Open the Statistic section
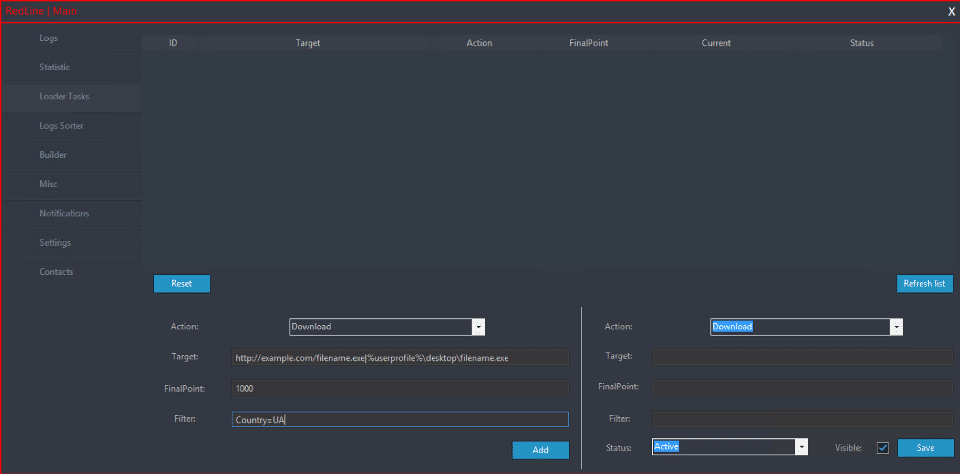 [x=70, y=67]
